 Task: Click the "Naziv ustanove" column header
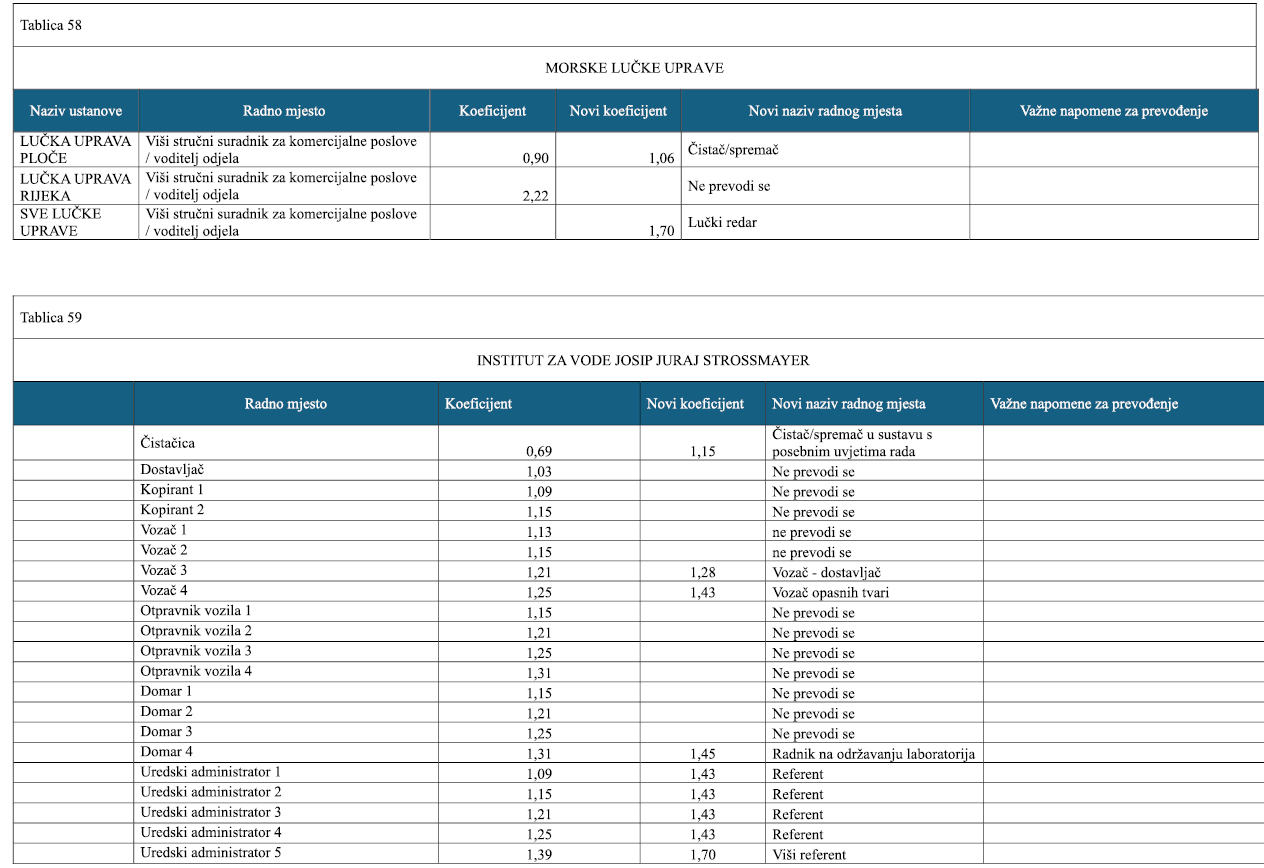76,111
